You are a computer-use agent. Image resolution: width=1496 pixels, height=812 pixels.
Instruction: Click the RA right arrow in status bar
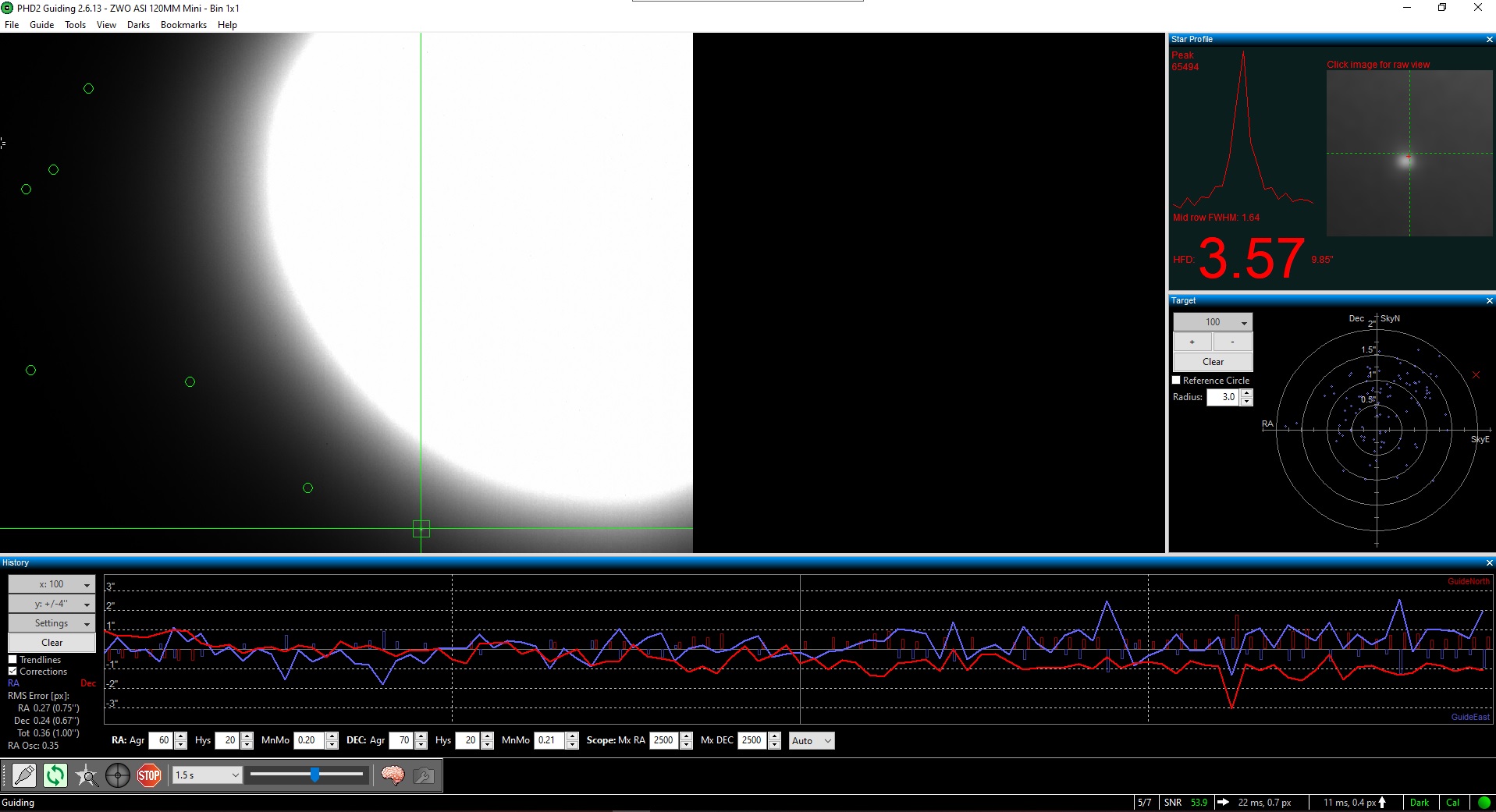1223,803
